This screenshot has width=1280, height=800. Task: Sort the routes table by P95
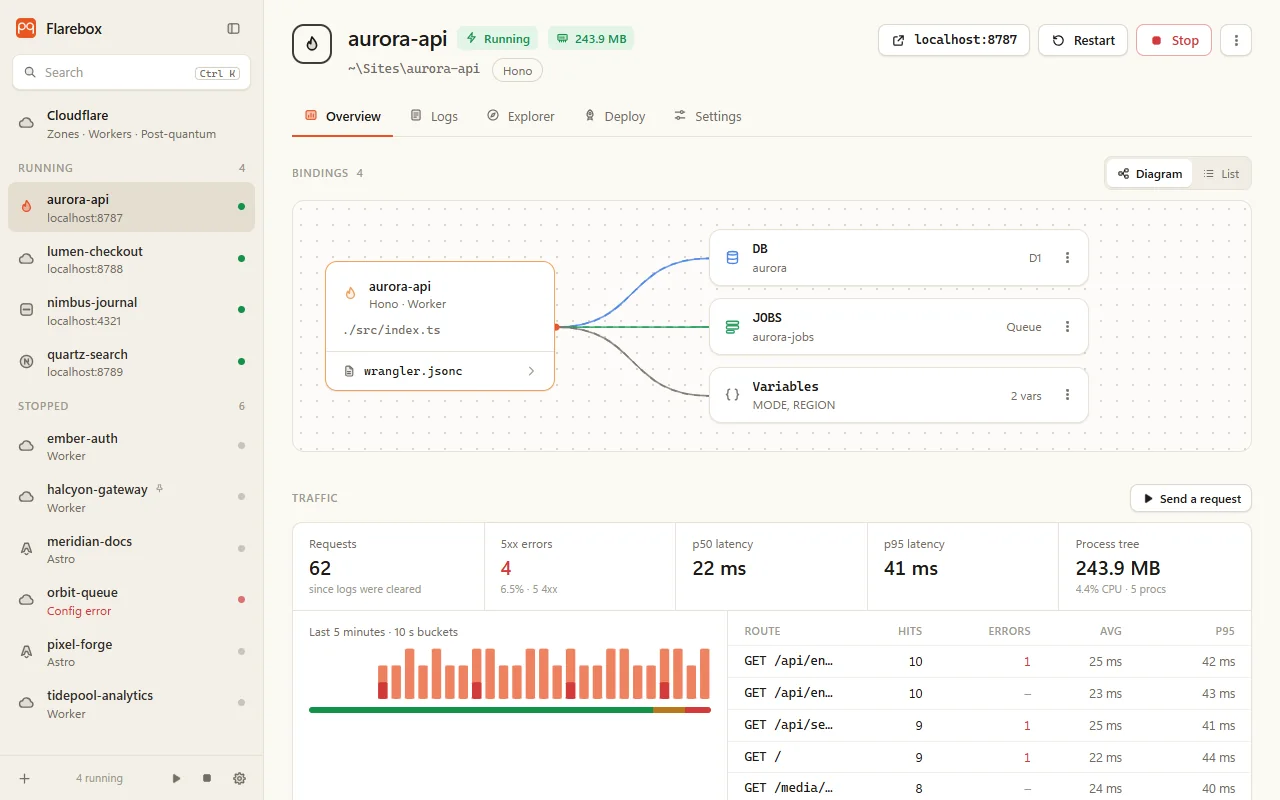tap(1225, 631)
